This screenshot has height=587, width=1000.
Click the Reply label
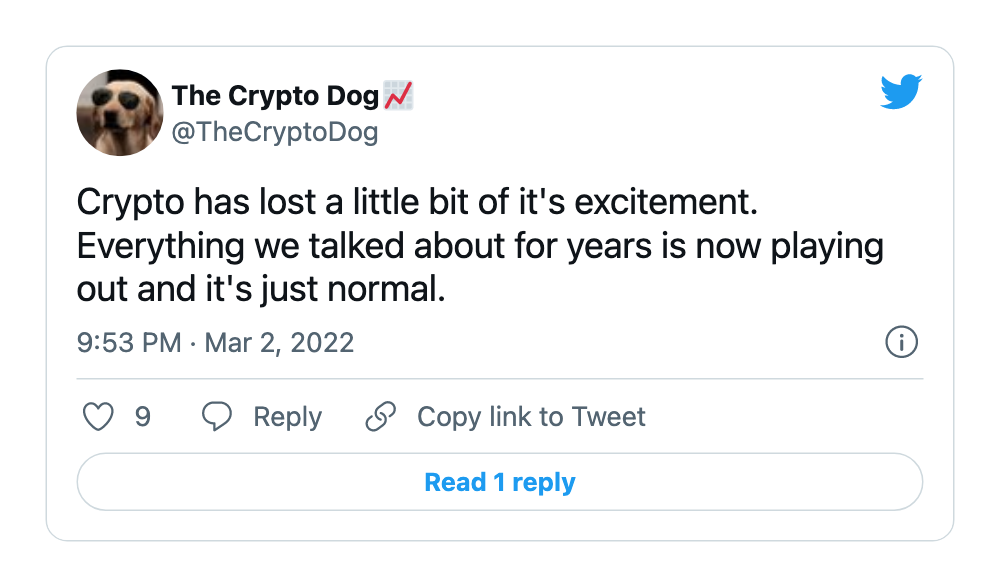tap(288, 416)
